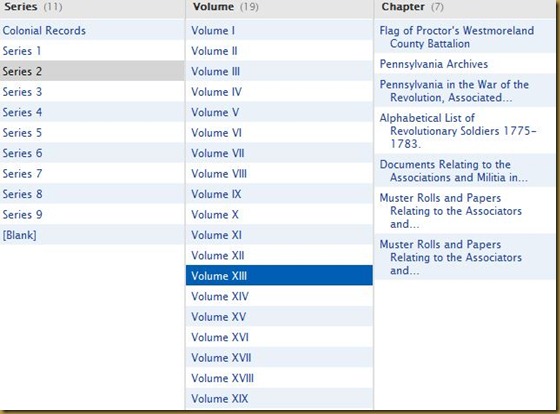560x414 pixels.
Task: Click the [Blank] series entry
Action: point(92,235)
